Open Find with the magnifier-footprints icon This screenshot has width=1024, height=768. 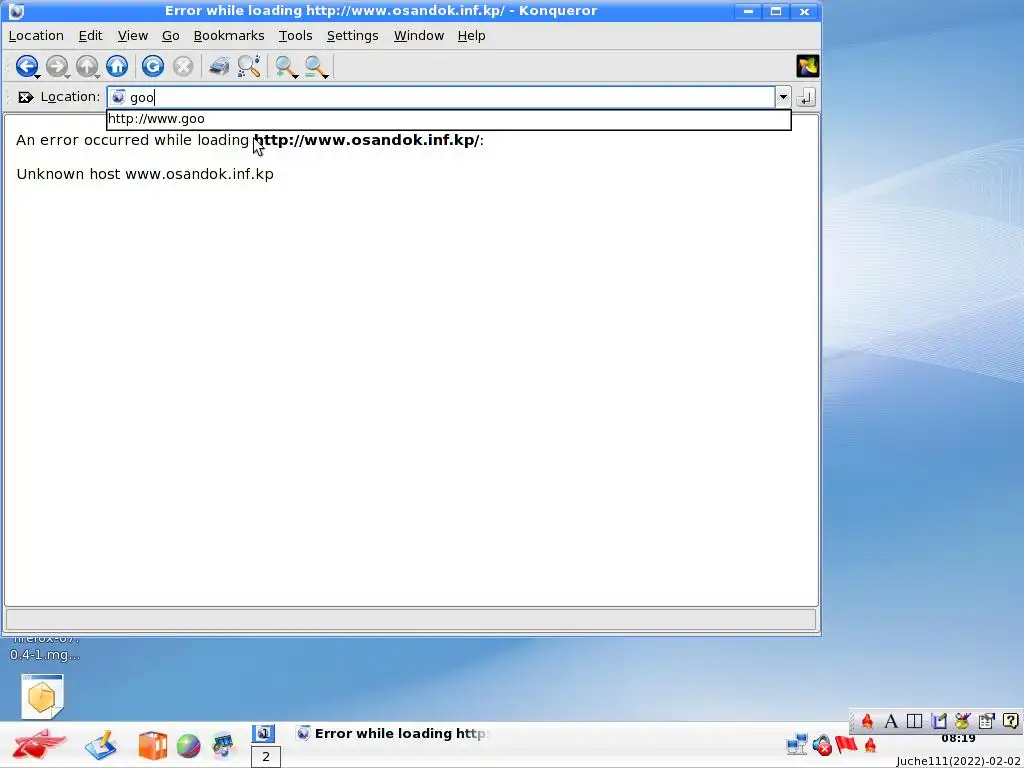coord(249,66)
